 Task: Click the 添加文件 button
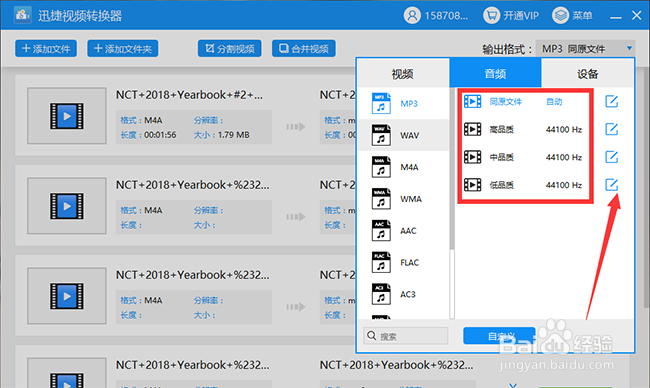pyautogui.click(x=46, y=48)
